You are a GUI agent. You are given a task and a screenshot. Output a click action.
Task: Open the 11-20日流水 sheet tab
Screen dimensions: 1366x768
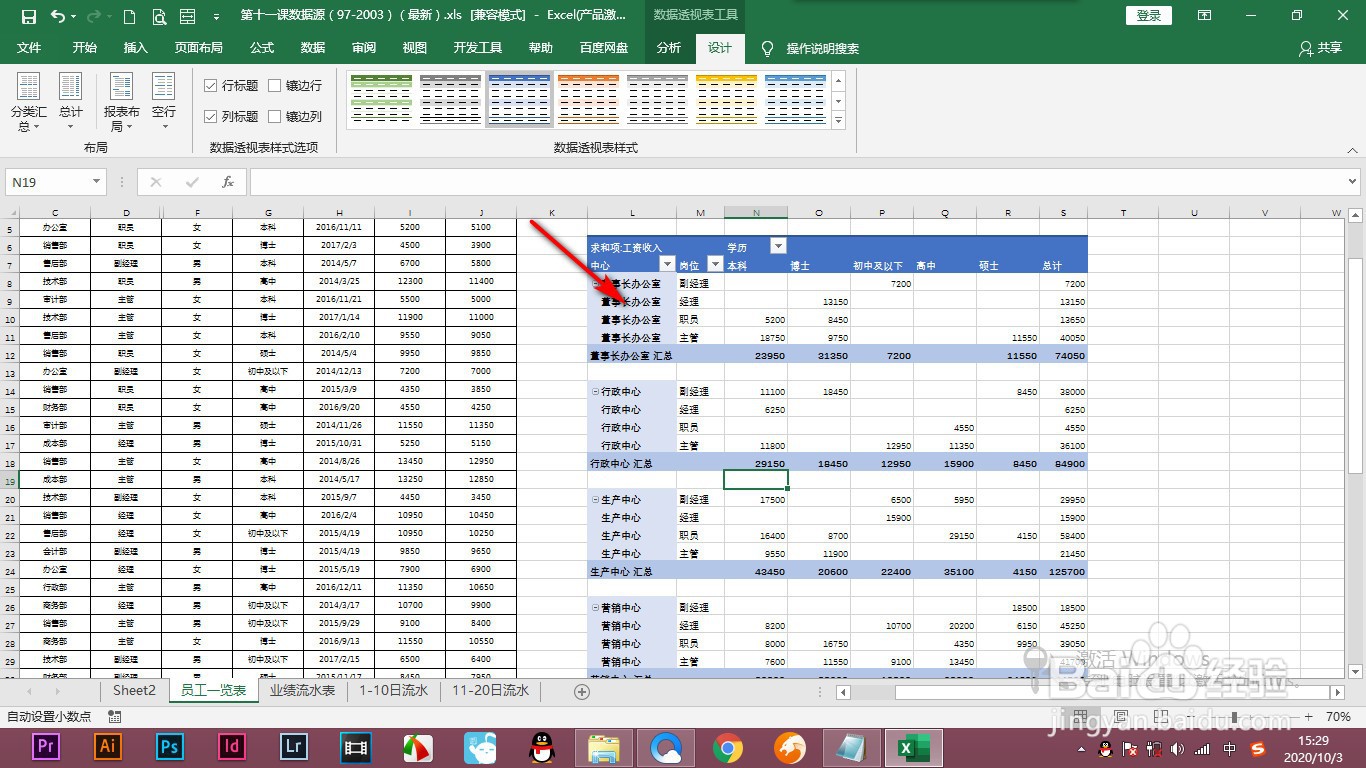point(490,690)
